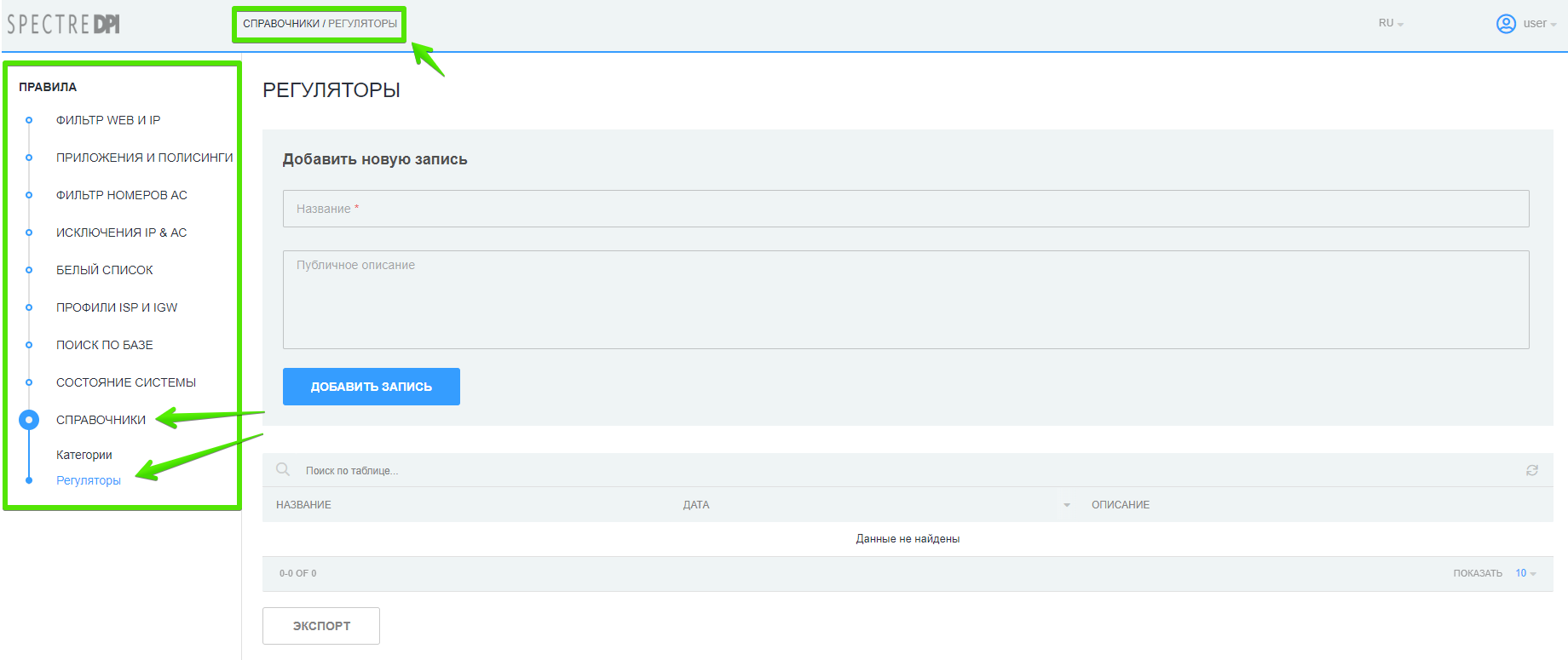
Task: Refresh the table with the reload icon
Action: click(x=1531, y=470)
